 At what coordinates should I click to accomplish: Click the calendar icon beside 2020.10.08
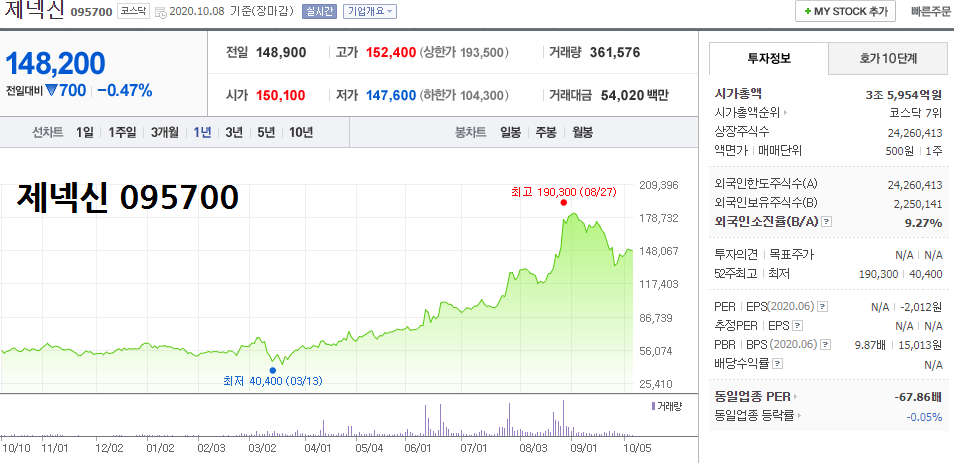161,12
